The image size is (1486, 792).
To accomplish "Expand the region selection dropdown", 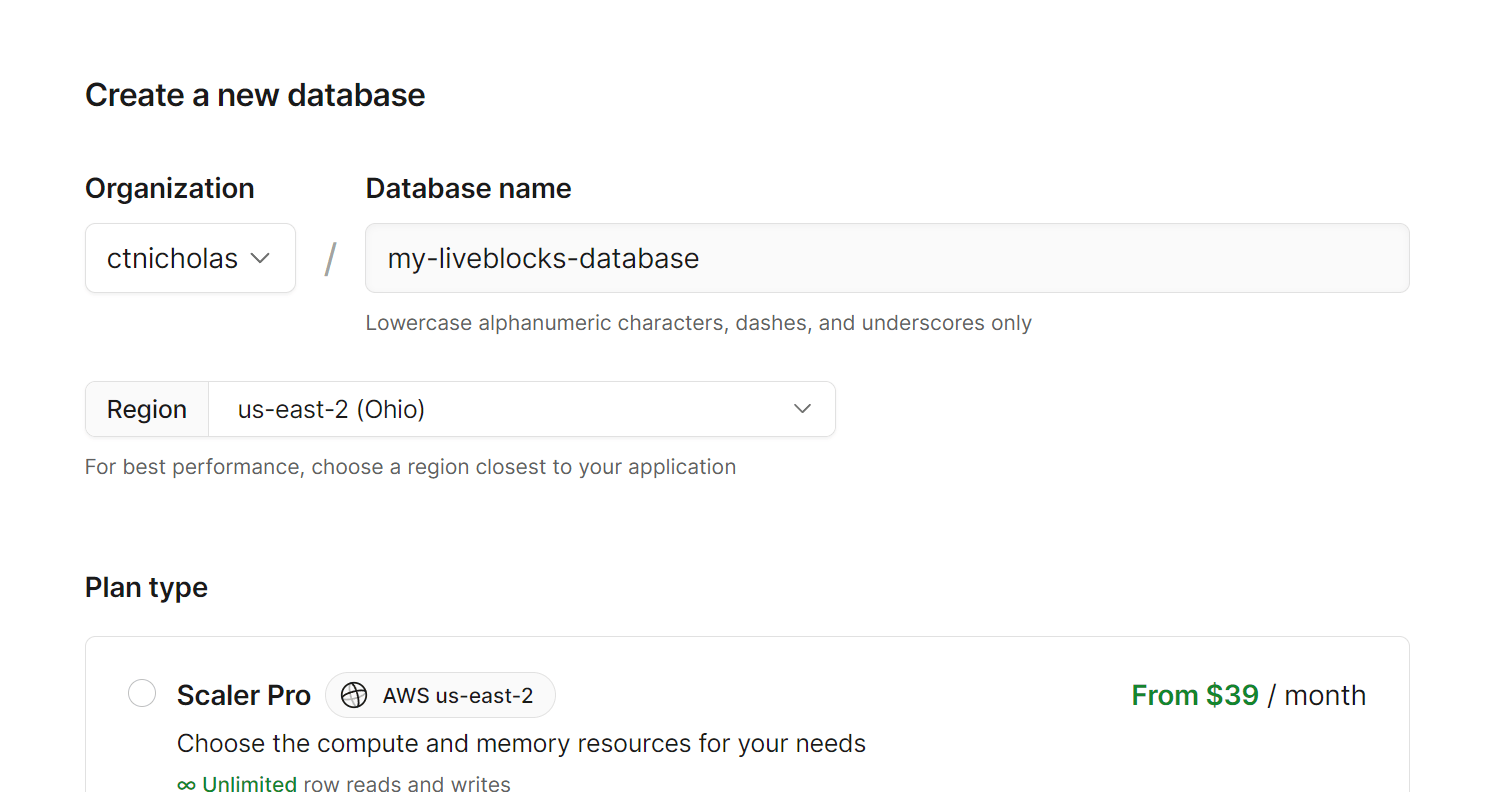I will tap(520, 409).
